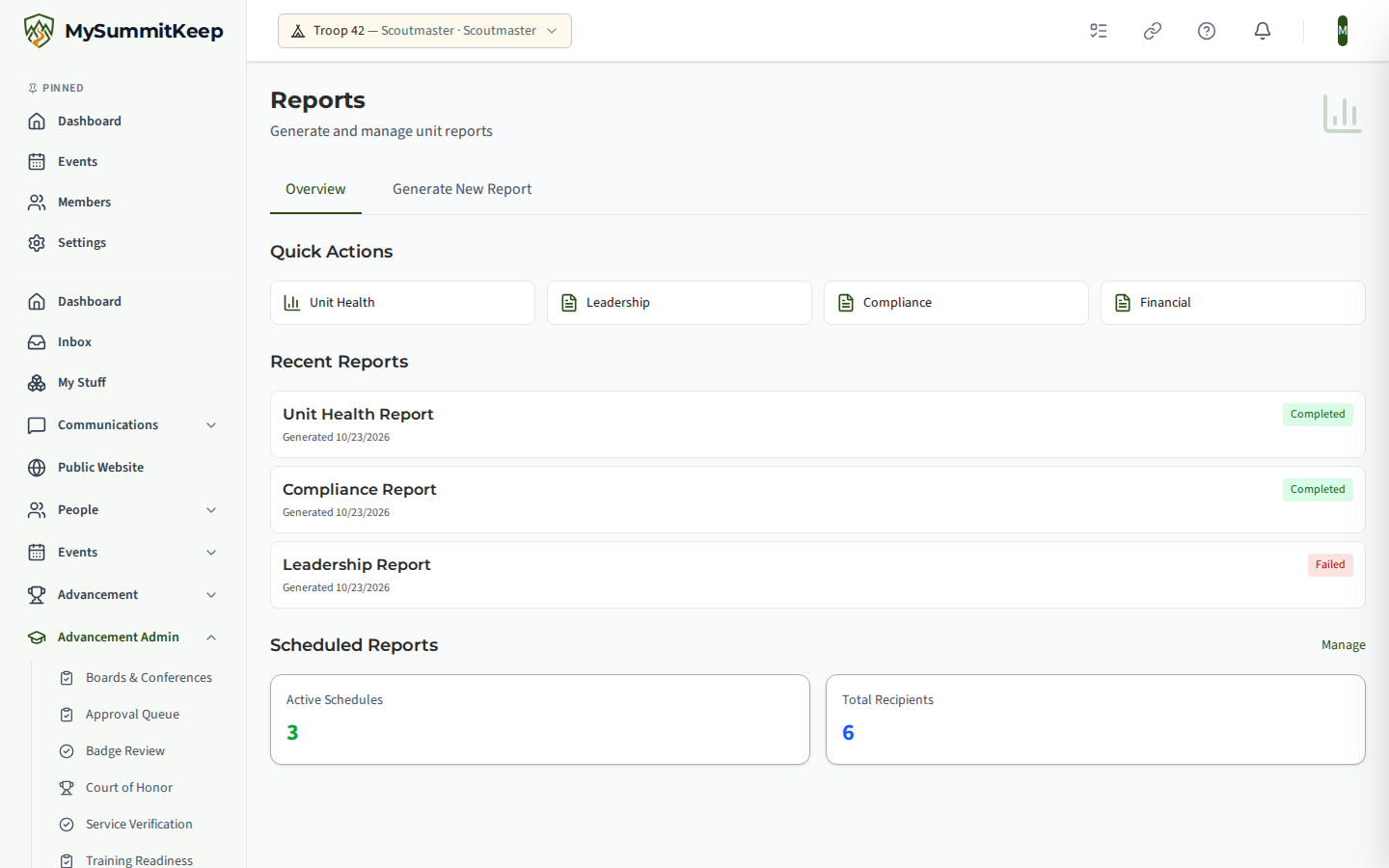
Task: Click the Compliance document icon
Action: [846, 303]
